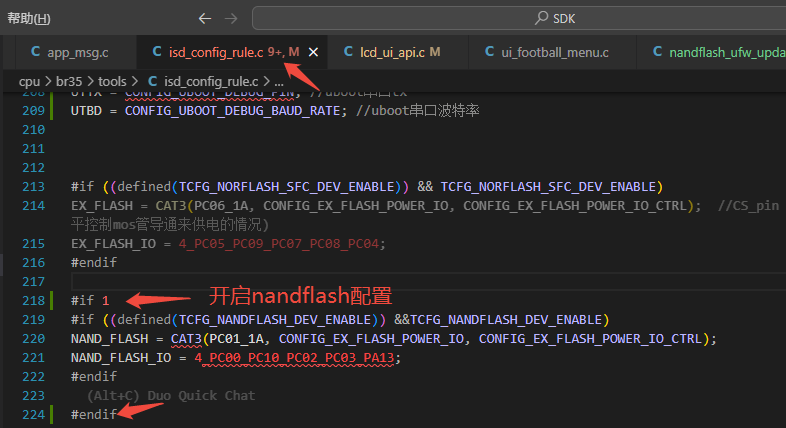Click CAT3 on line 220
The height and width of the screenshot is (428, 786).
[185, 339]
